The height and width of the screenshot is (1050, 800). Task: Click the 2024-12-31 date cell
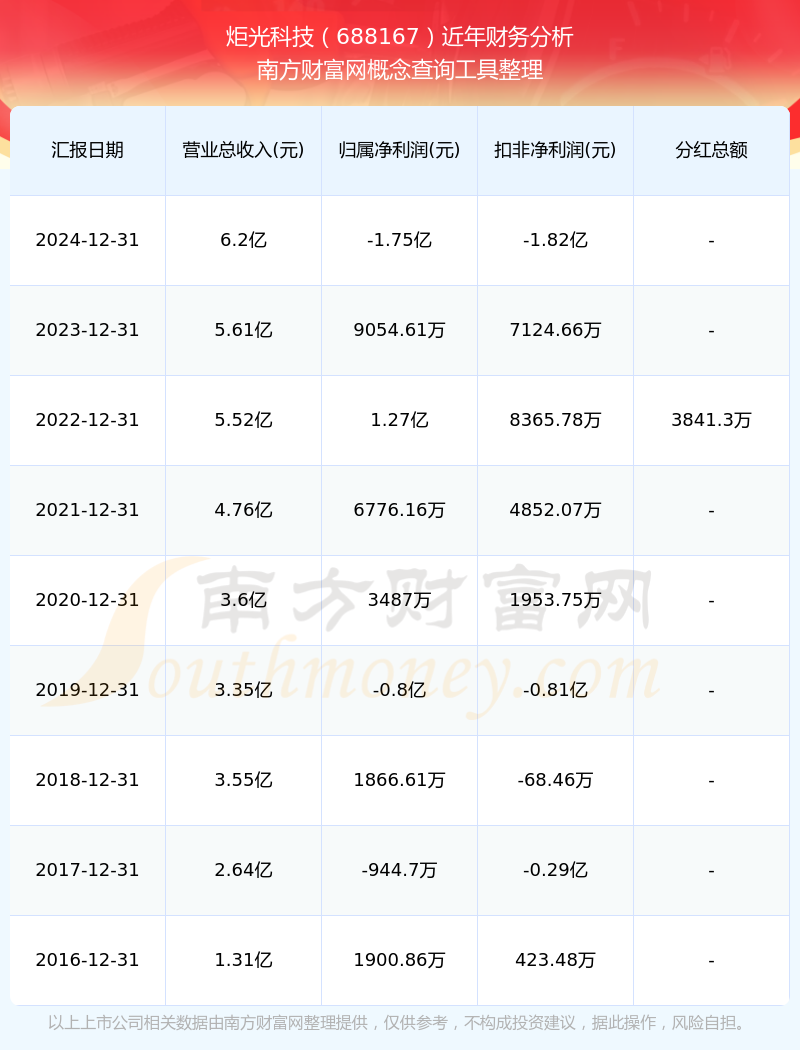coord(87,240)
